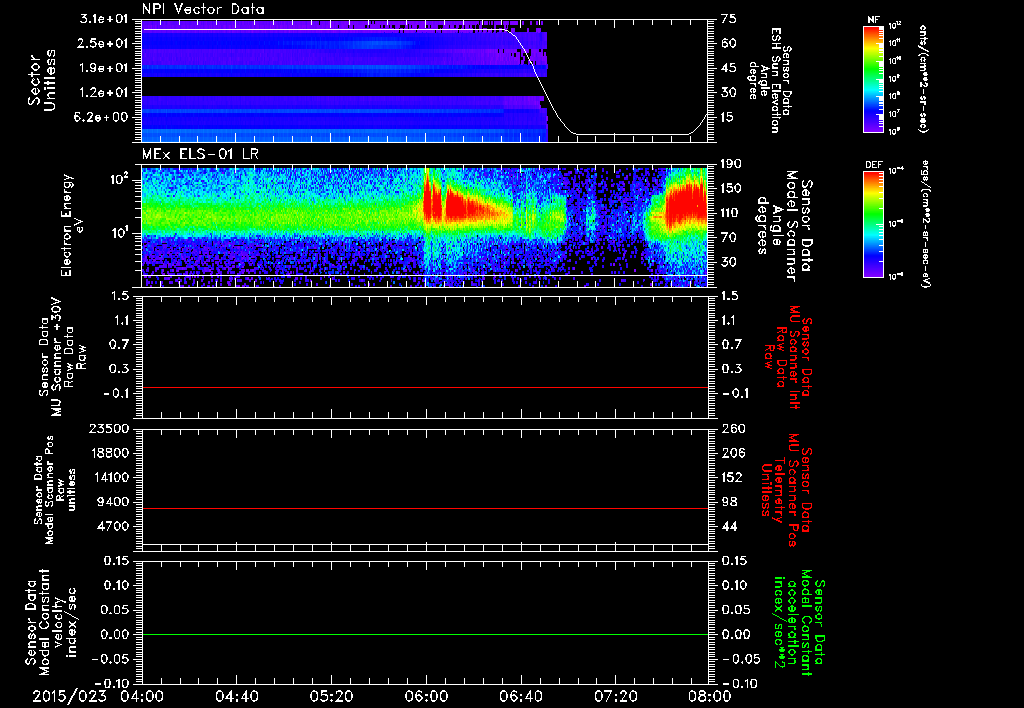The image size is (1024, 708).
Task: Click the 98 telemetry tick value
Action: point(729,502)
